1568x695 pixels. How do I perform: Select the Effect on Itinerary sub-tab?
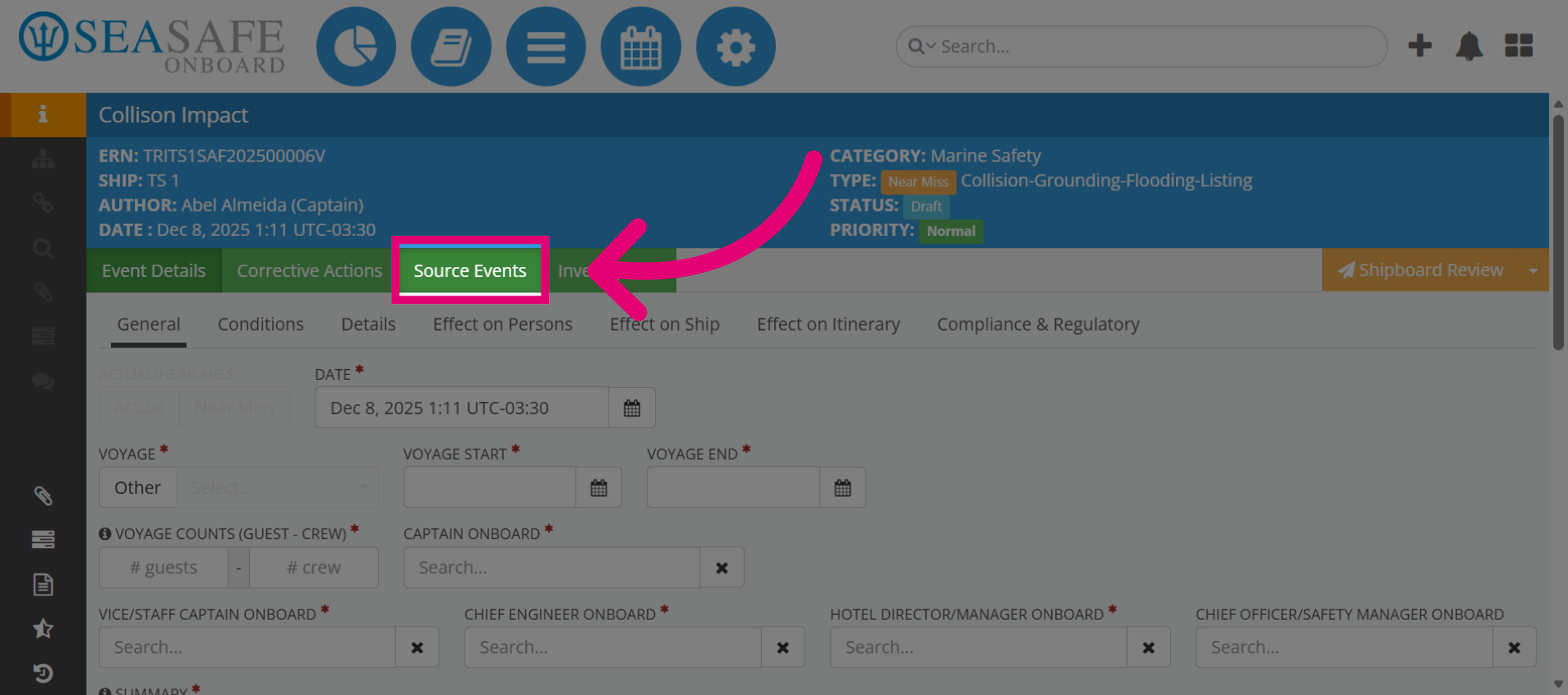pyautogui.click(x=828, y=324)
